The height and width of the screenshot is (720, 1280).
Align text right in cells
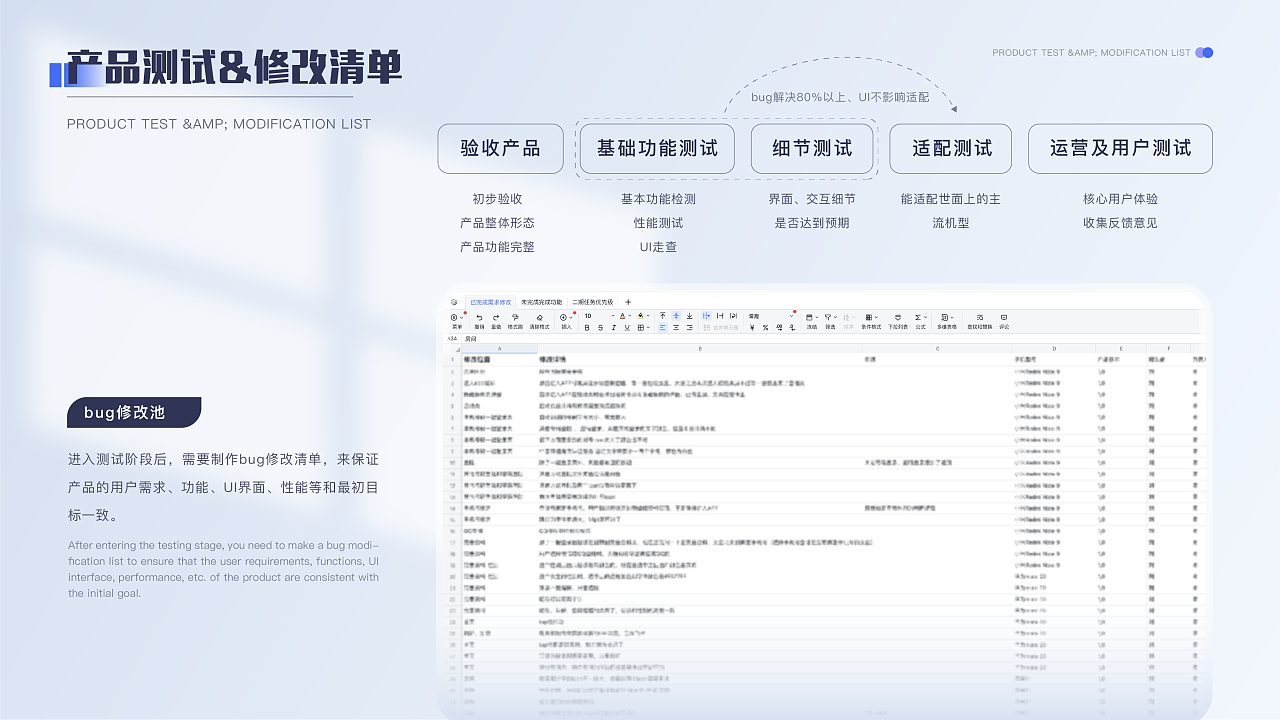coord(689,328)
